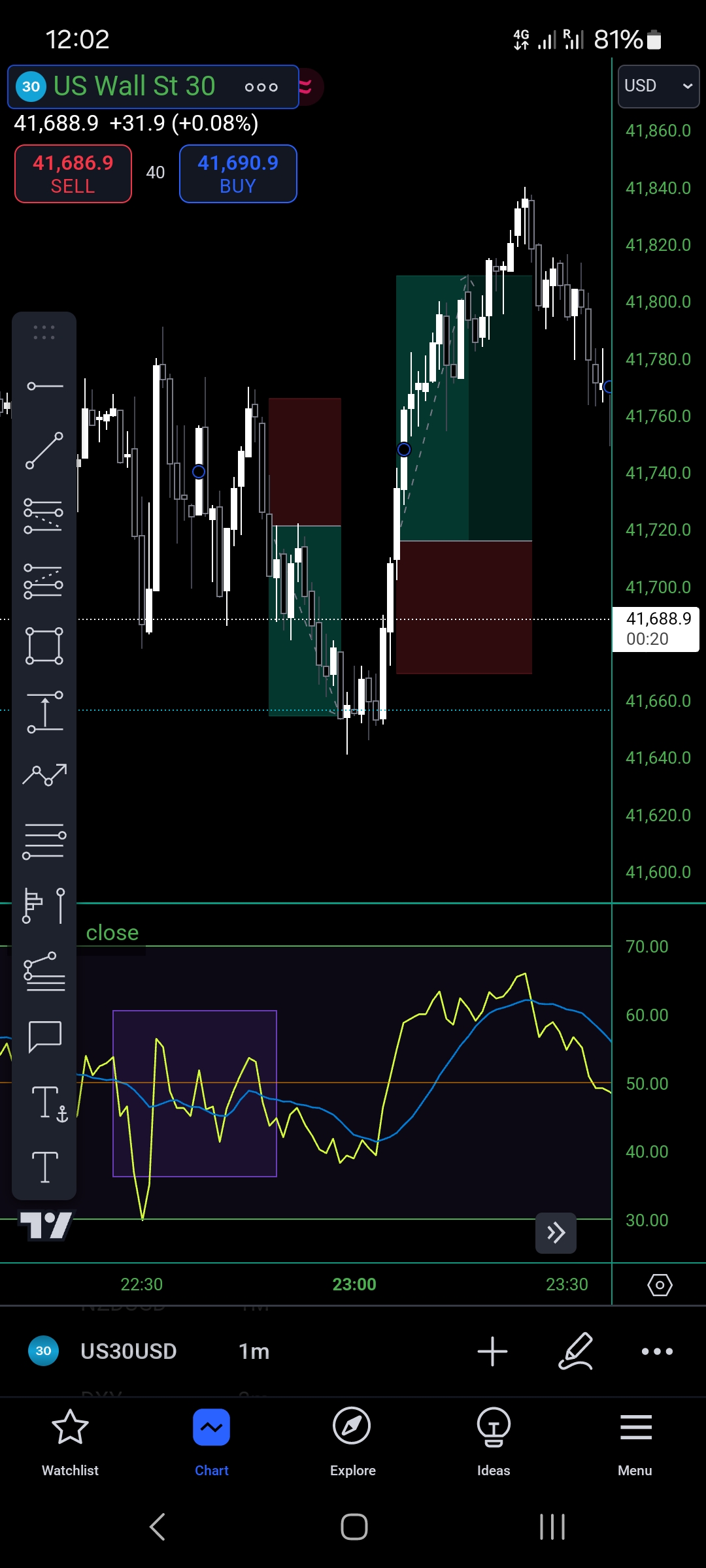Screen dimensions: 706x1568
Task: Tap the pink indicator icon beside symbol name
Action: [306, 87]
